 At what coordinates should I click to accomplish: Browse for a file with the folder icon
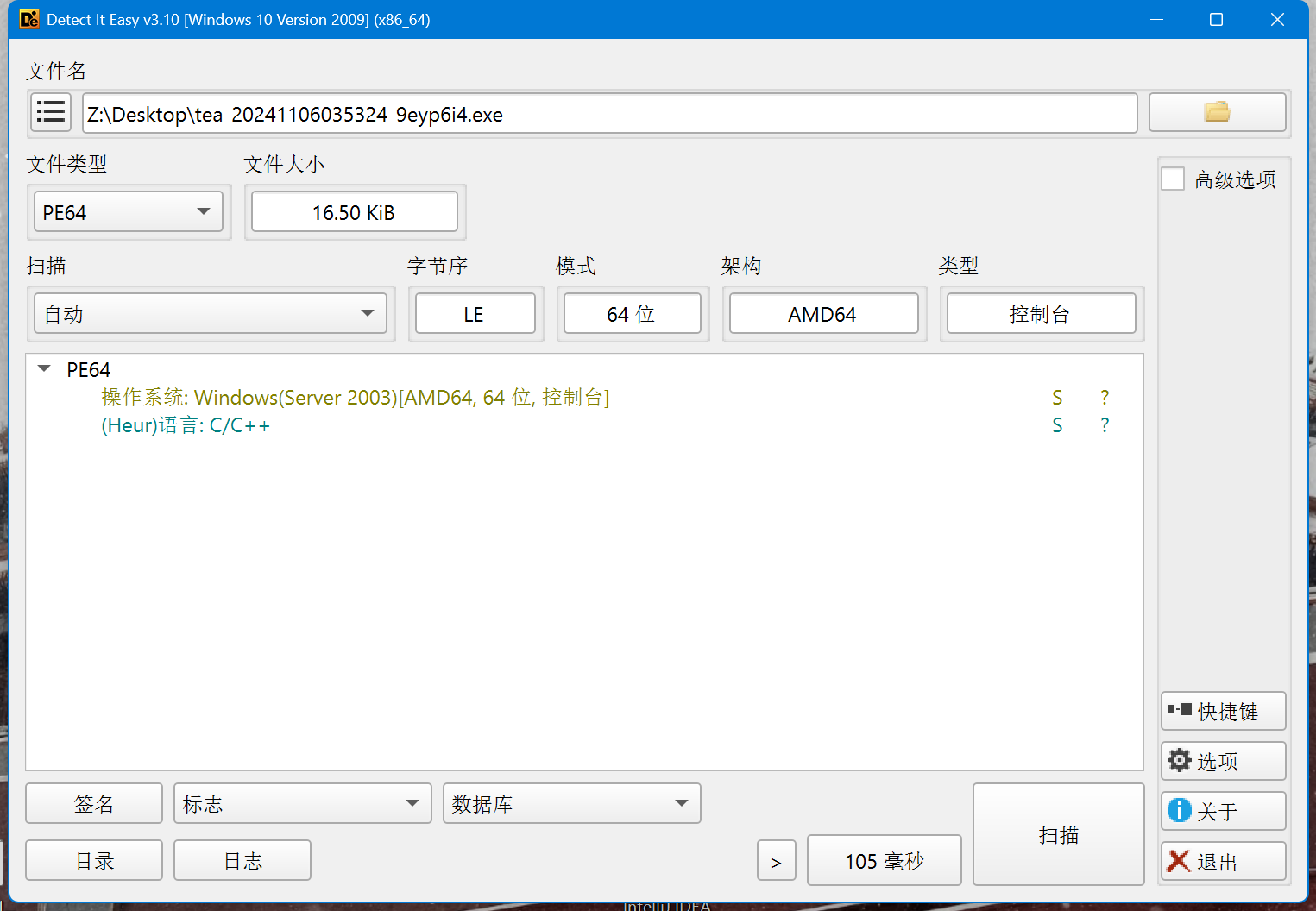point(1217,112)
